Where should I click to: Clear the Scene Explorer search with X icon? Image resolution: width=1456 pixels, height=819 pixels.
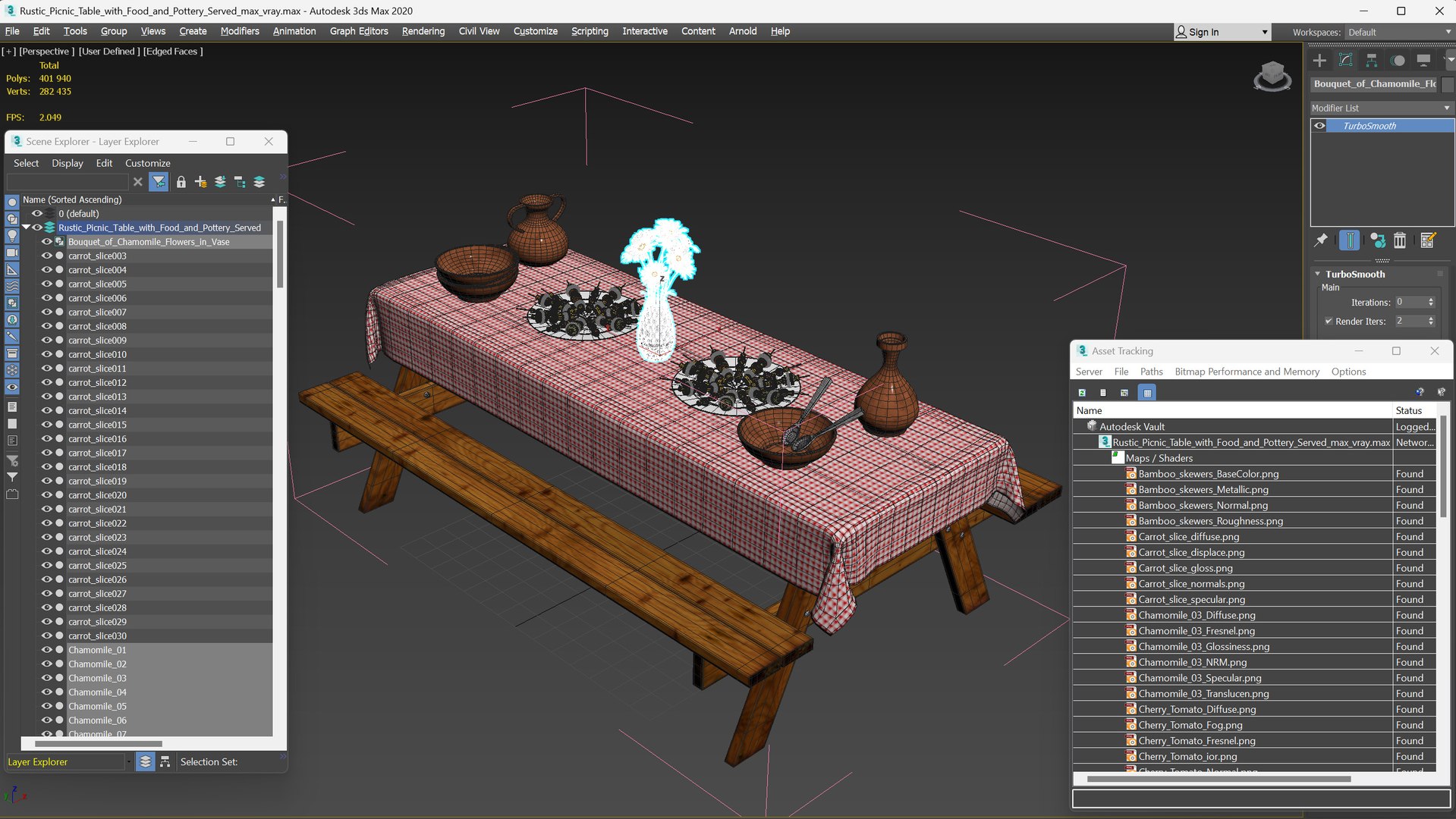(137, 182)
